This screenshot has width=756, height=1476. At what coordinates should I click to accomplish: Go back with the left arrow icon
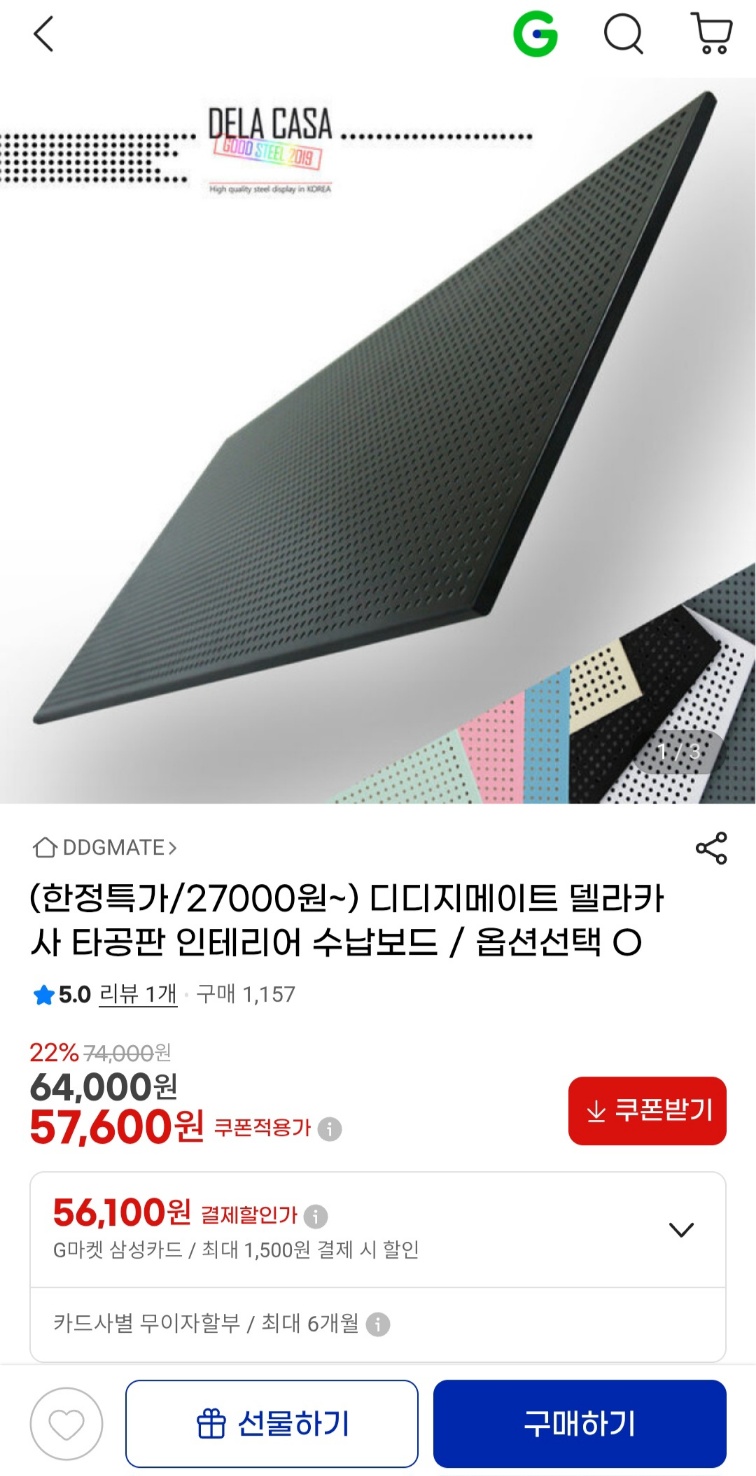pos(43,35)
